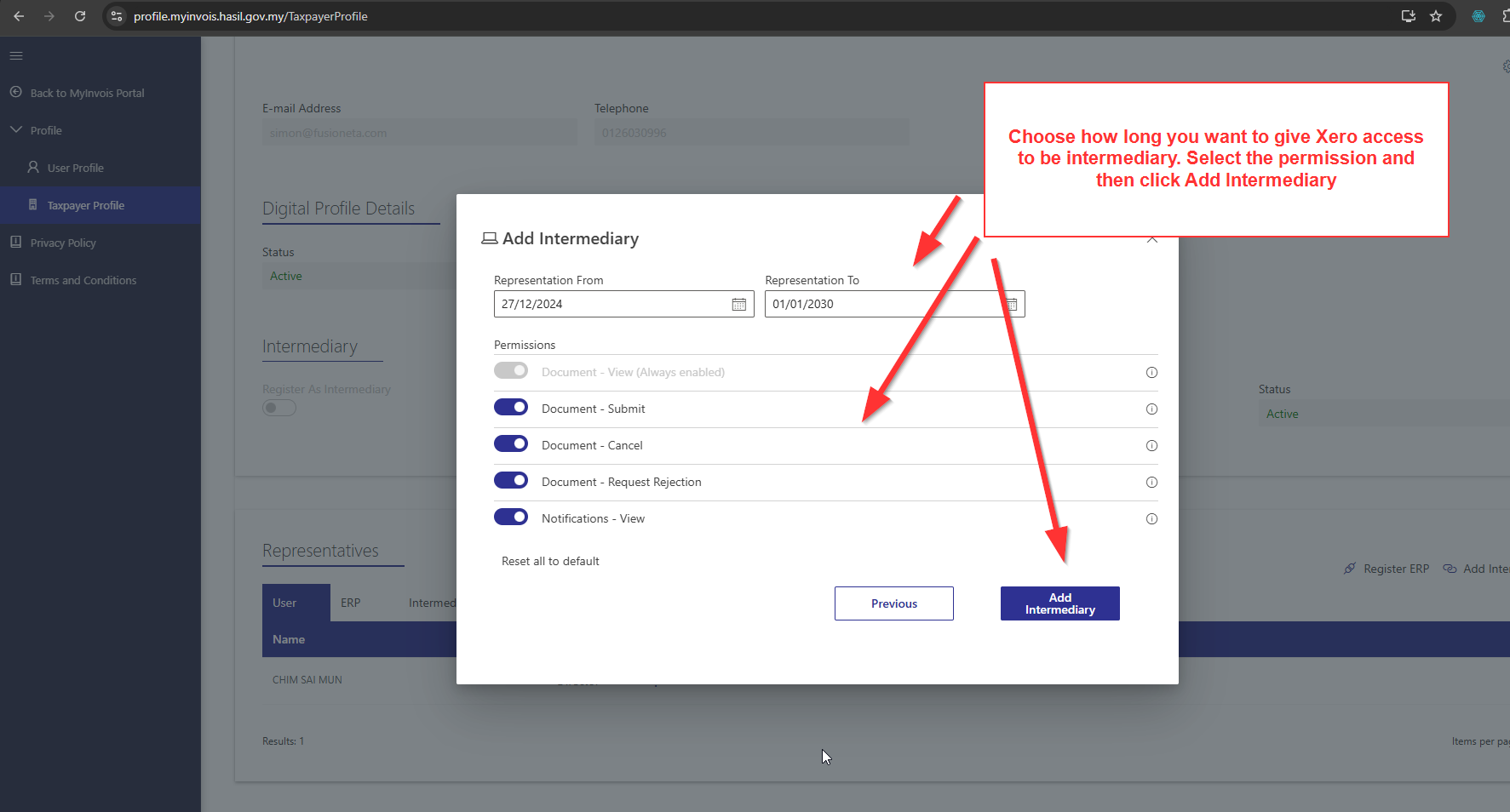The width and height of the screenshot is (1510, 812).
Task: Click info icon for Document - Submit
Action: pyautogui.click(x=1151, y=409)
